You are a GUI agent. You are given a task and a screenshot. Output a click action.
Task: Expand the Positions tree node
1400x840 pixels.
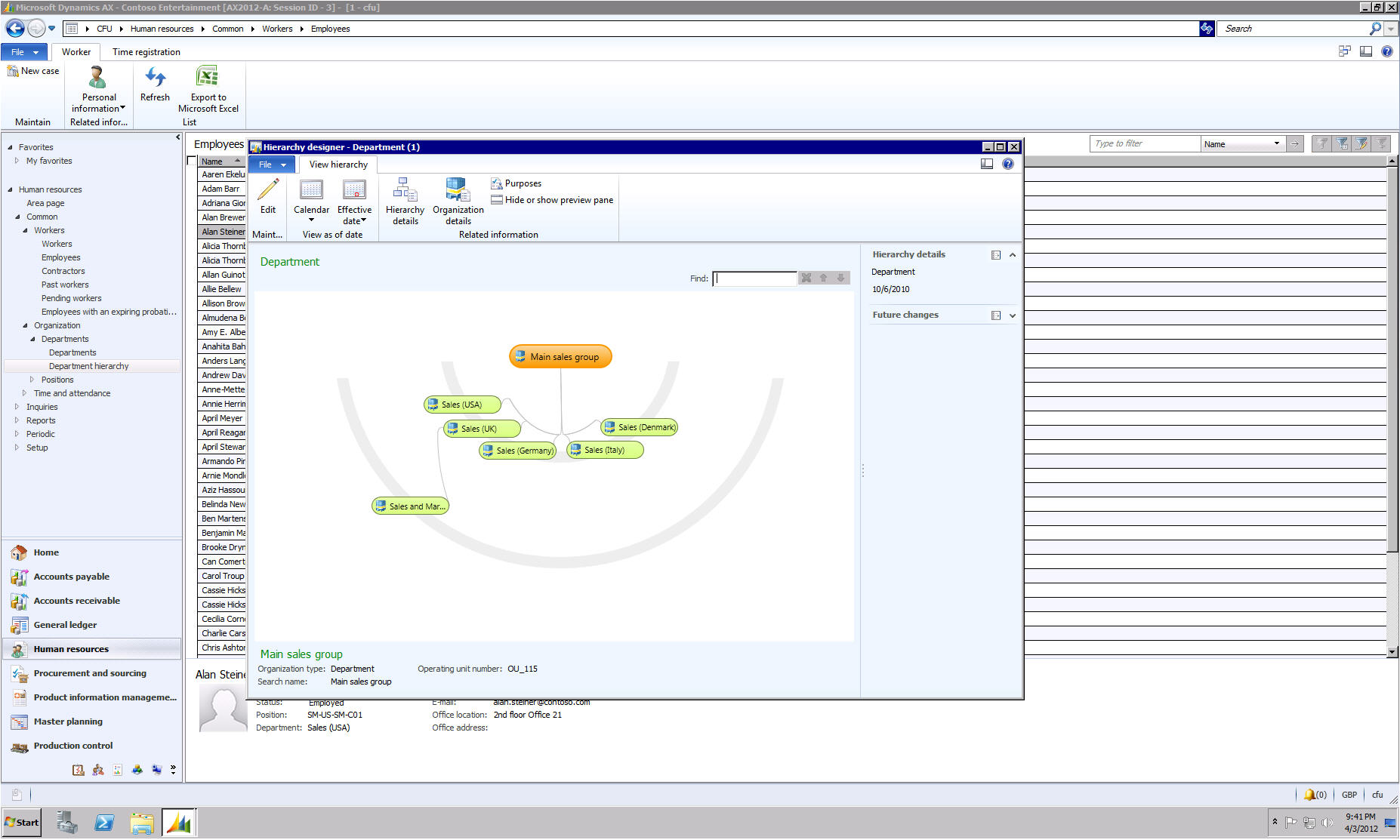click(32, 380)
